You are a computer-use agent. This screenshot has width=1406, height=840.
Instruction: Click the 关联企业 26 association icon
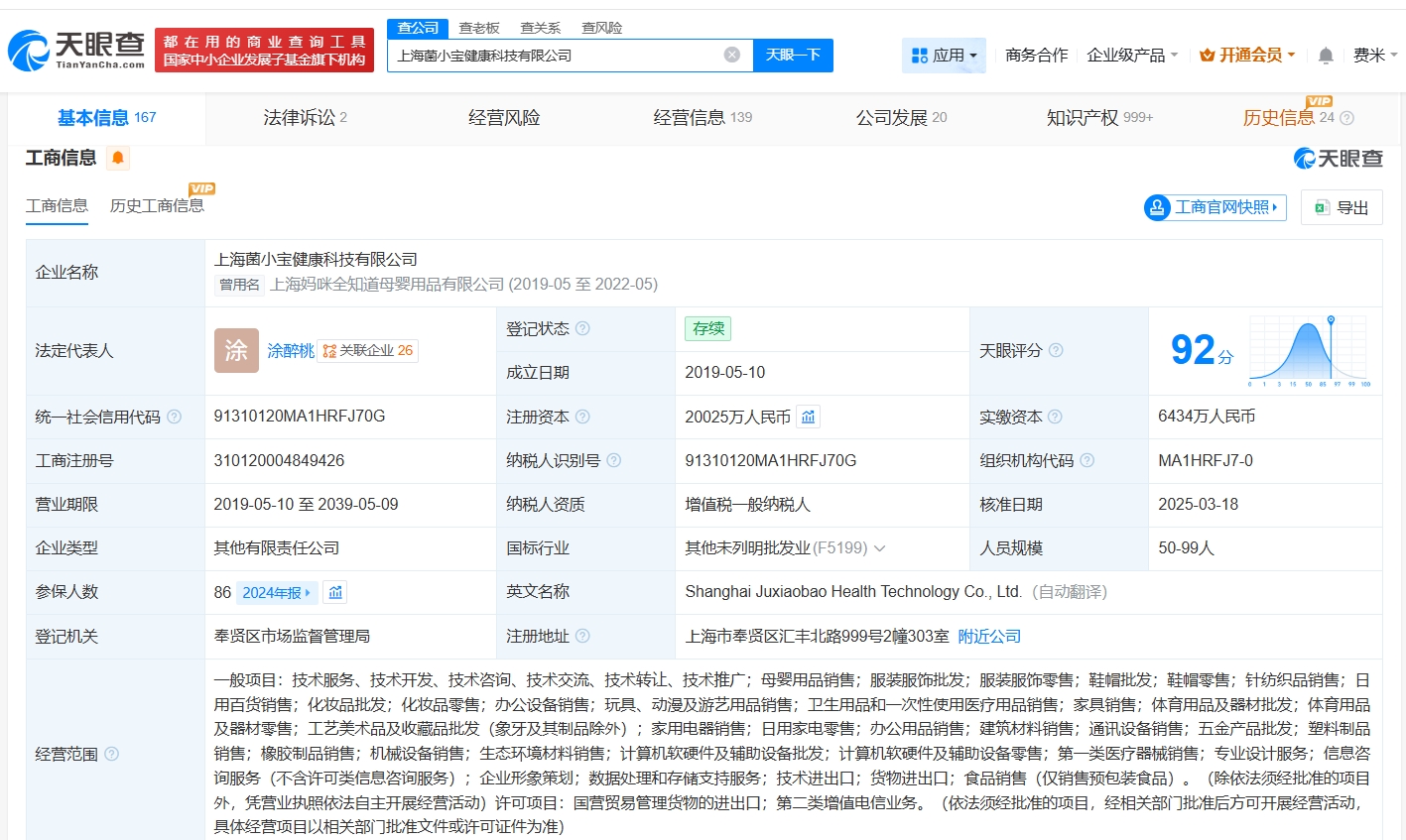coord(327,350)
